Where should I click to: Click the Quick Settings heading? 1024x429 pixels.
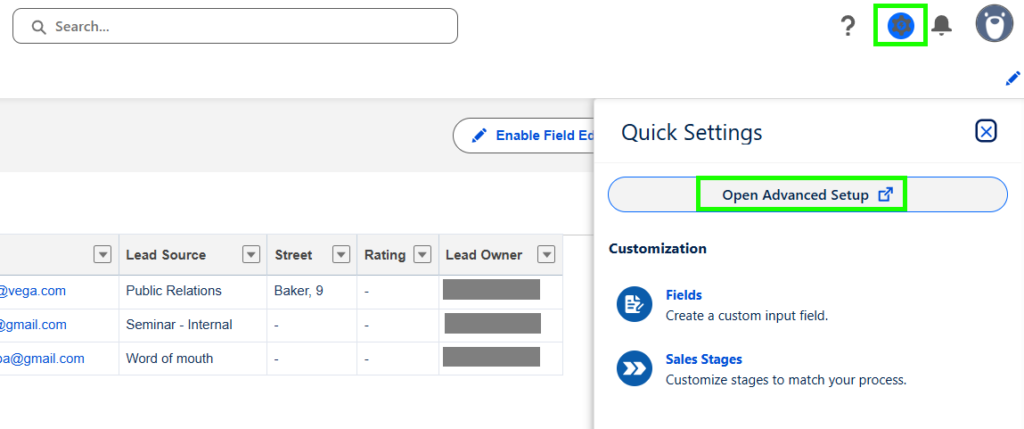(x=692, y=133)
